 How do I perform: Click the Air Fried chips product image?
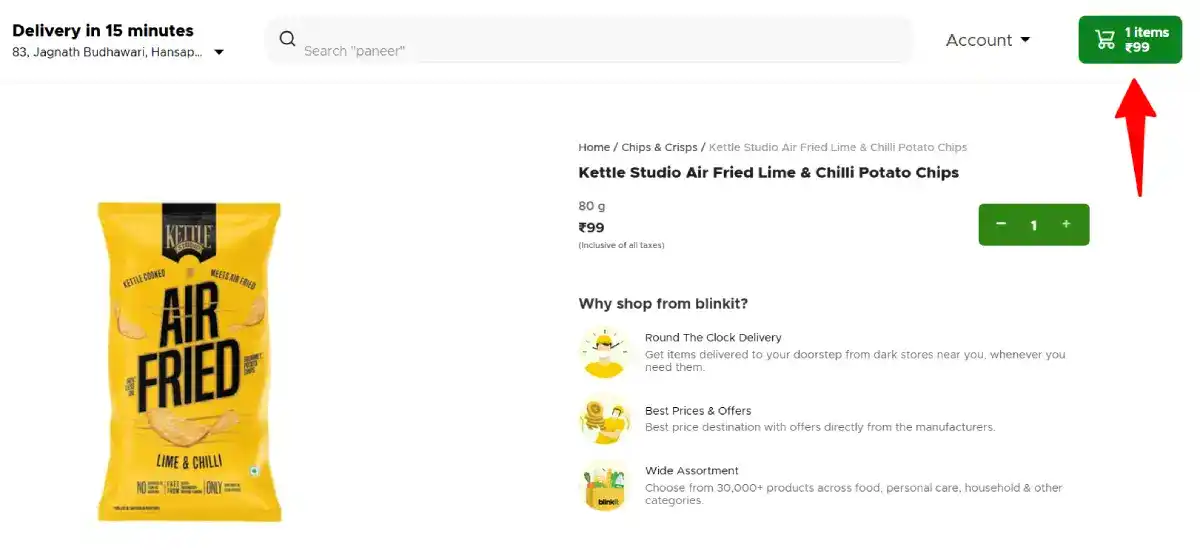[x=189, y=361]
